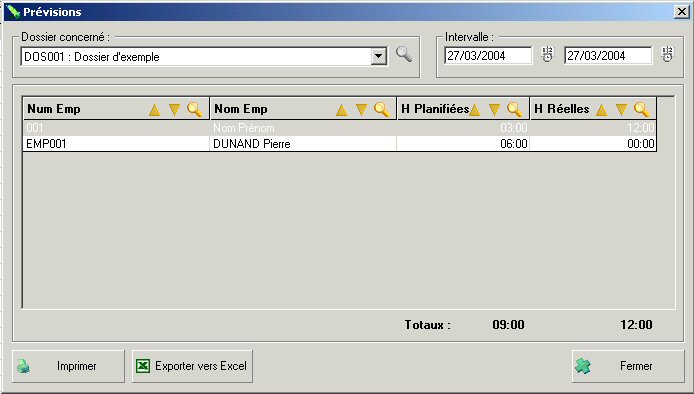Click the magnifier beside Dossier concerné

[x=404, y=54]
